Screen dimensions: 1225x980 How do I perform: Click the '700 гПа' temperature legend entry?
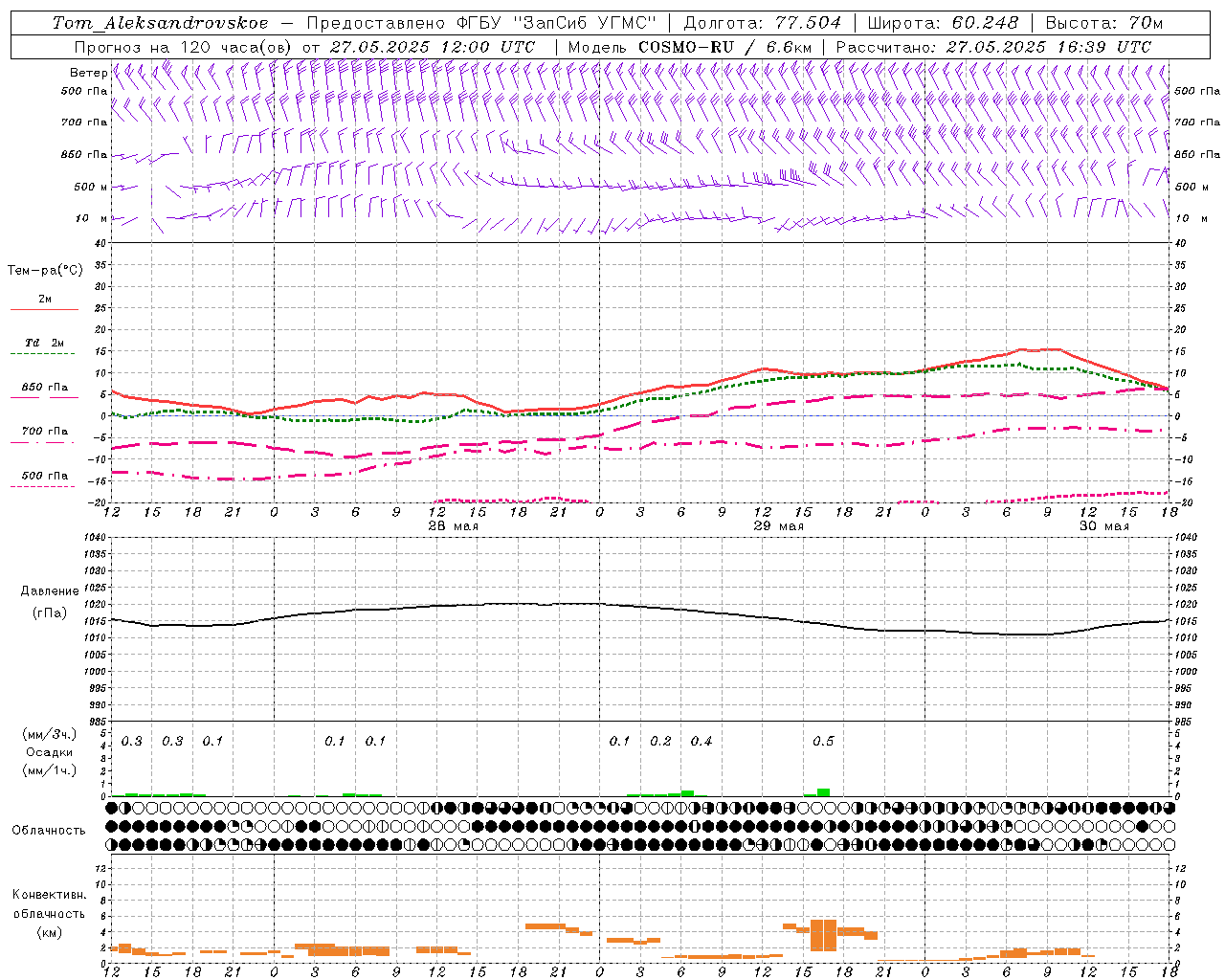point(45,432)
